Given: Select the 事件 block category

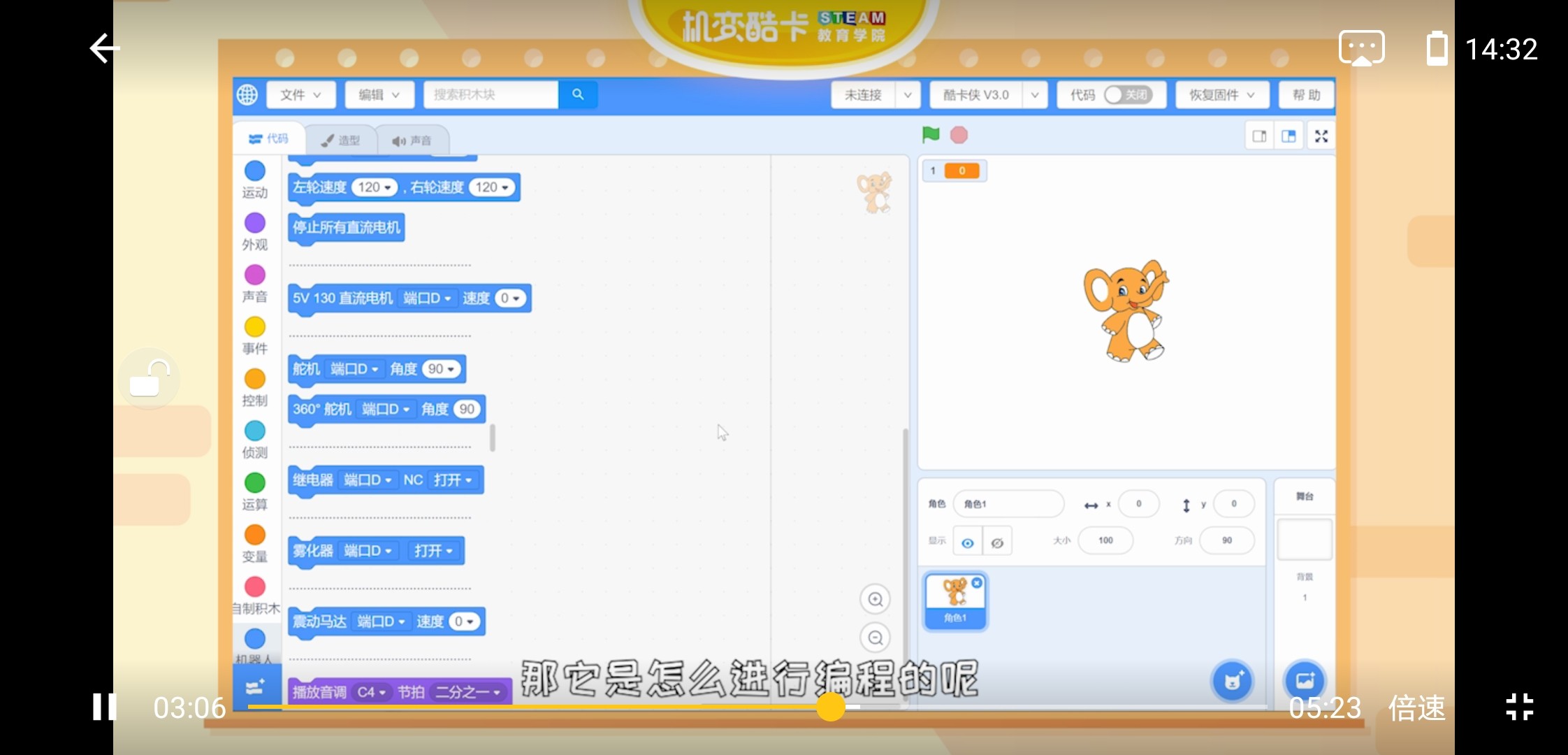Looking at the screenshot, I should 255,336.
